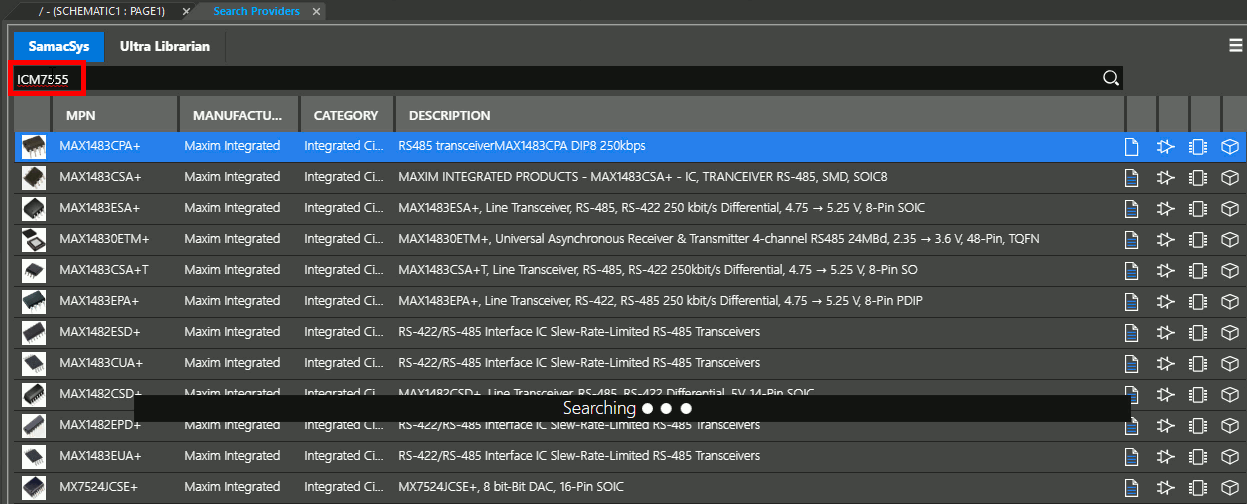Select the MAX1483CPA+ package thumbnail

point(34,147)
